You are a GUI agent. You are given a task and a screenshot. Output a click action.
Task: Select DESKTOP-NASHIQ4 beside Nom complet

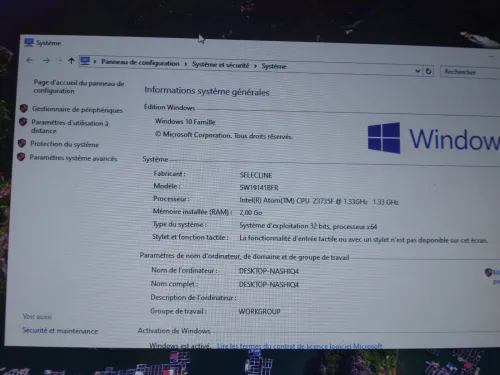(x=269, y=285)
